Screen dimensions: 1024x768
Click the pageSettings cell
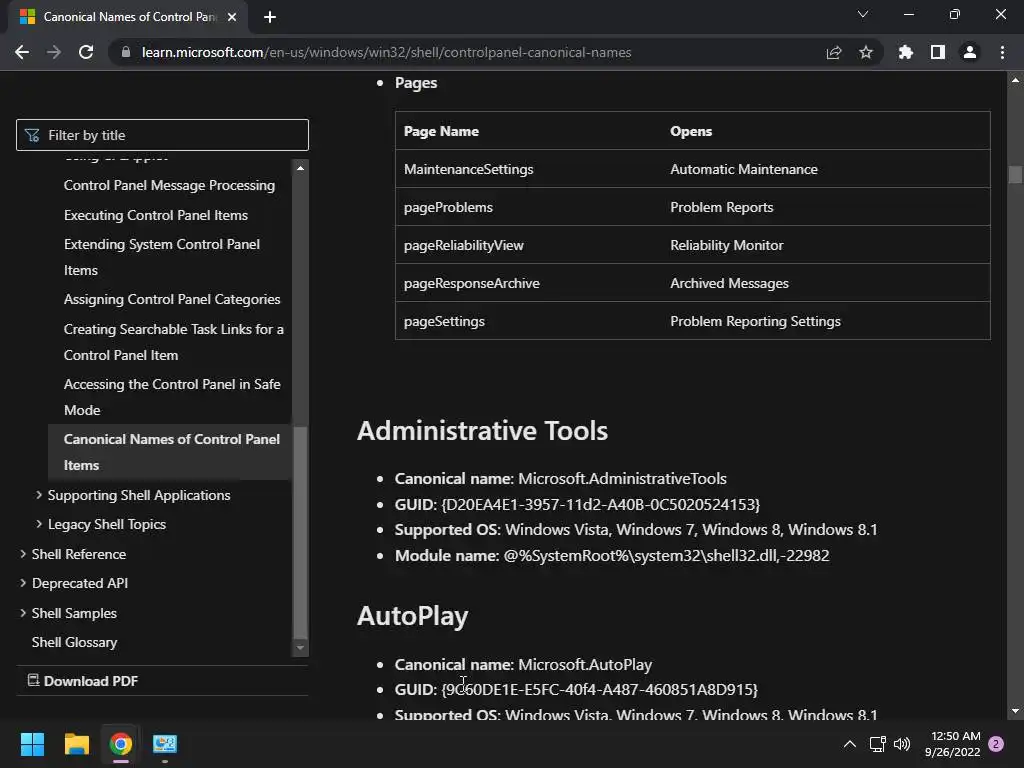tap(528, 321)
